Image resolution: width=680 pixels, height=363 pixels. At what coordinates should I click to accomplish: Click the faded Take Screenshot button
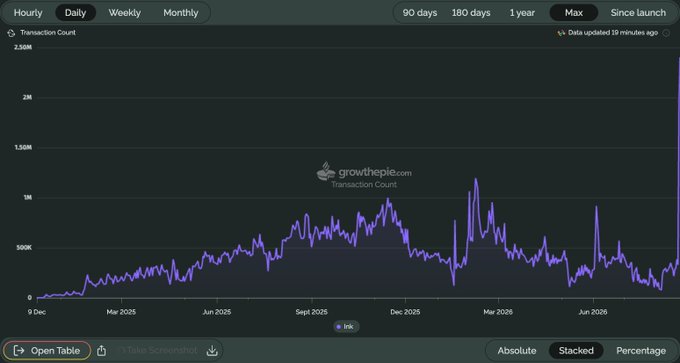coord(158,350)
